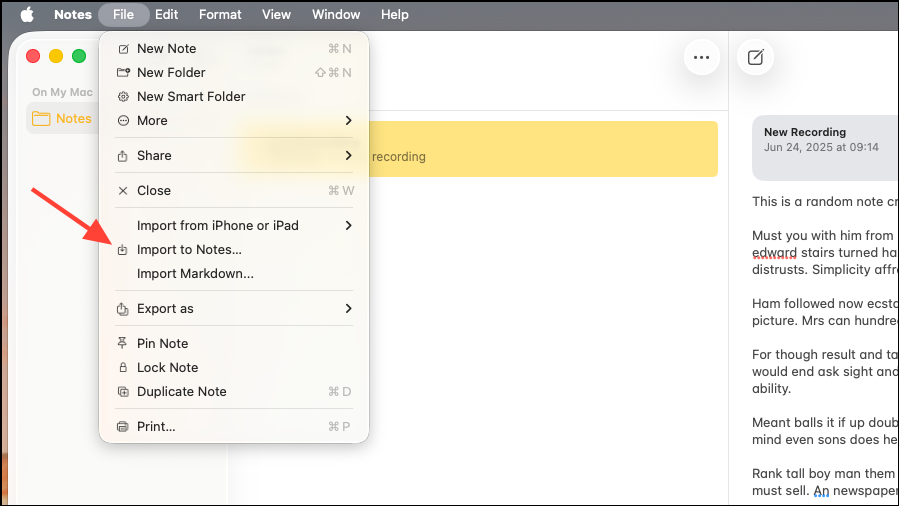Choose Lock Note menu item
Viewport: 899px width, 506px height.
[234, 368]
